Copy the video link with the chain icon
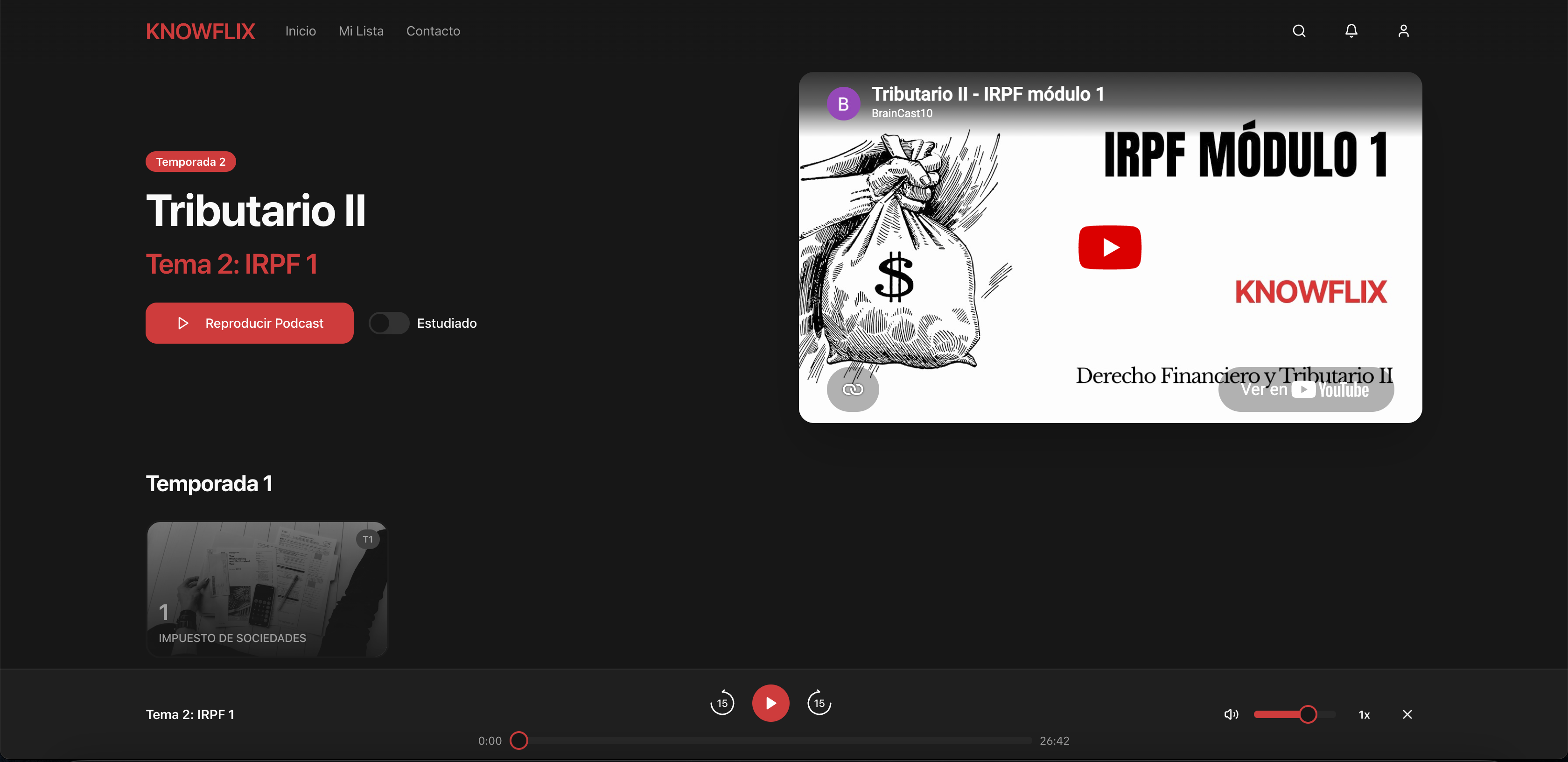The image size is (1568, 762). coord(853,389)
